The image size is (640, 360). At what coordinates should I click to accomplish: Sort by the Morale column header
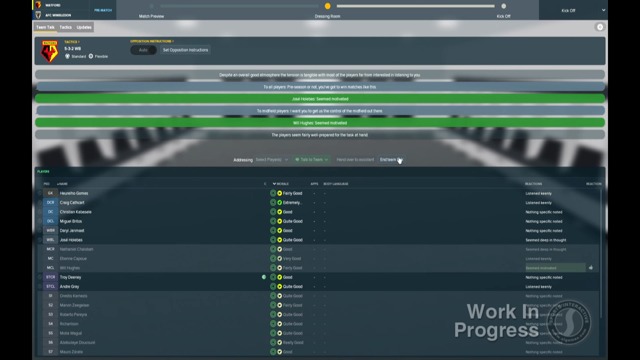[x=282, y=184]
